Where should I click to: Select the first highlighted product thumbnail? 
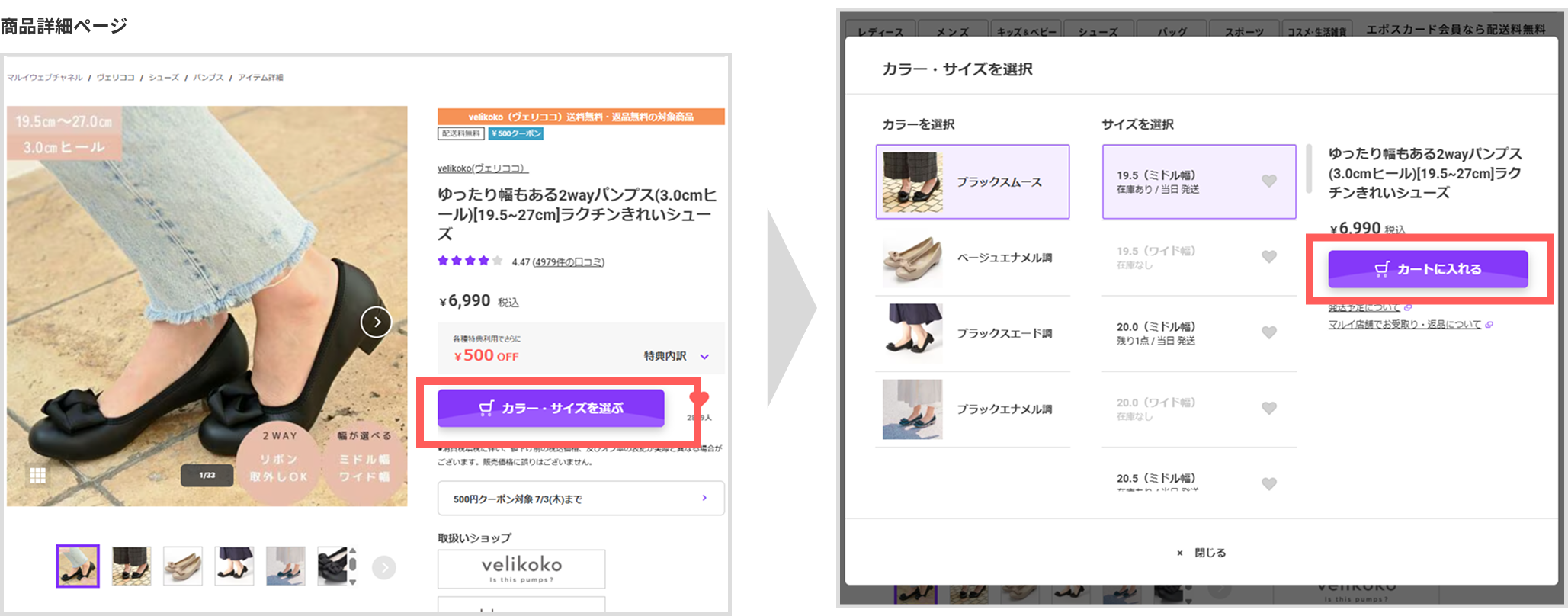coord(78,566)
